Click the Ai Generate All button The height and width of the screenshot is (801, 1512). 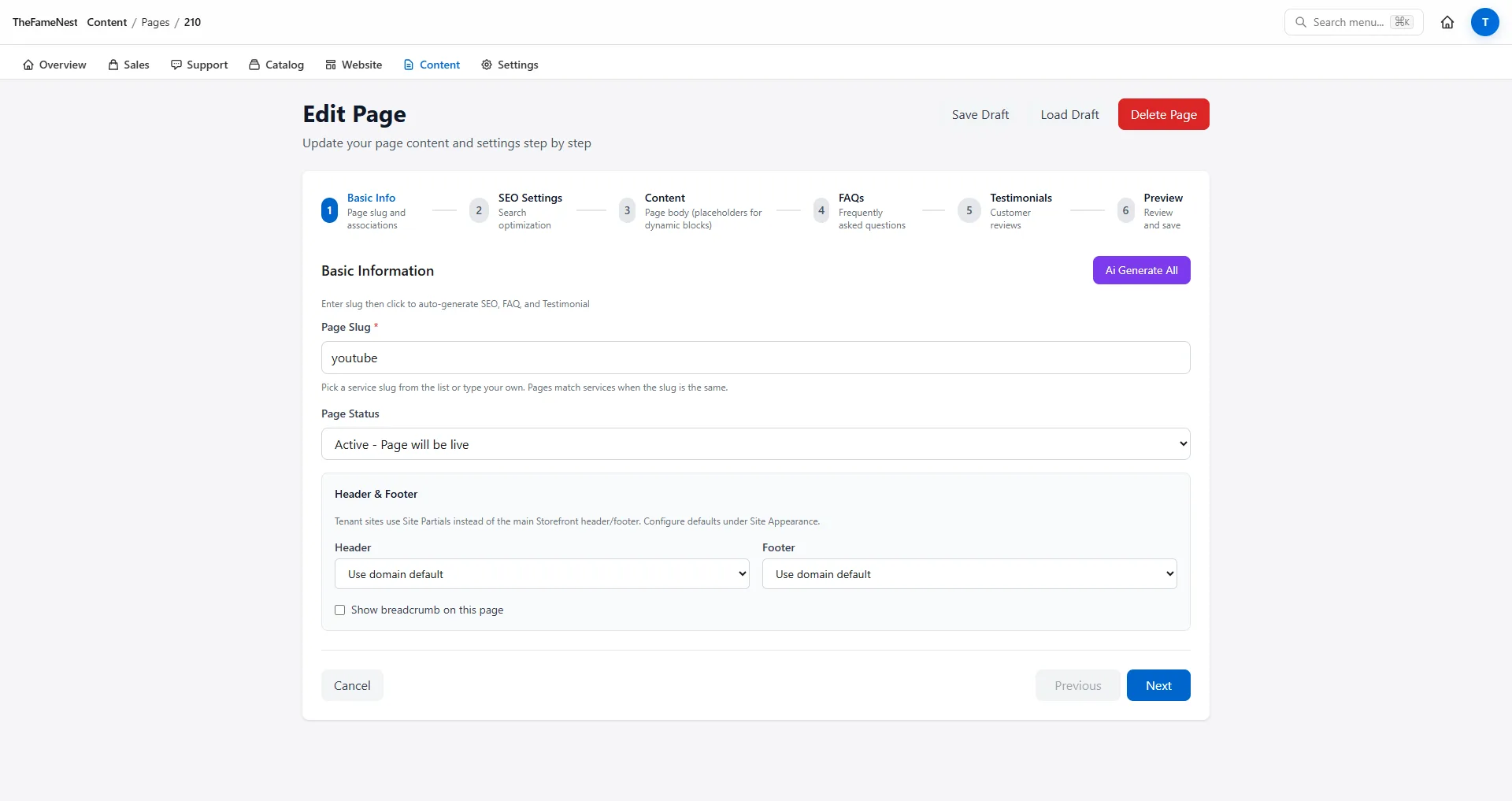1141,270
